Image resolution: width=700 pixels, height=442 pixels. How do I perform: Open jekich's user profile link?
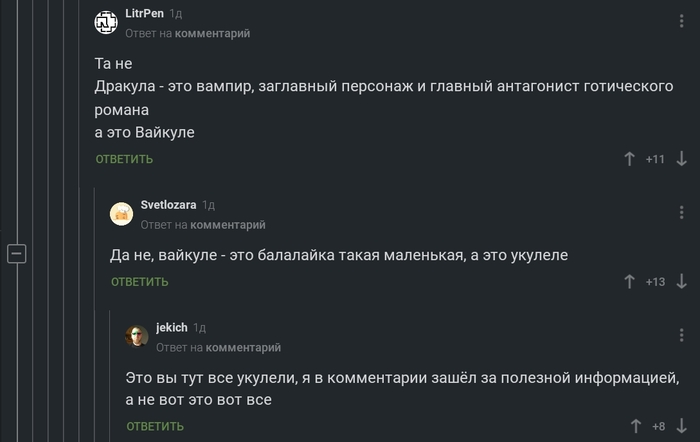click(x=172, y=327)
